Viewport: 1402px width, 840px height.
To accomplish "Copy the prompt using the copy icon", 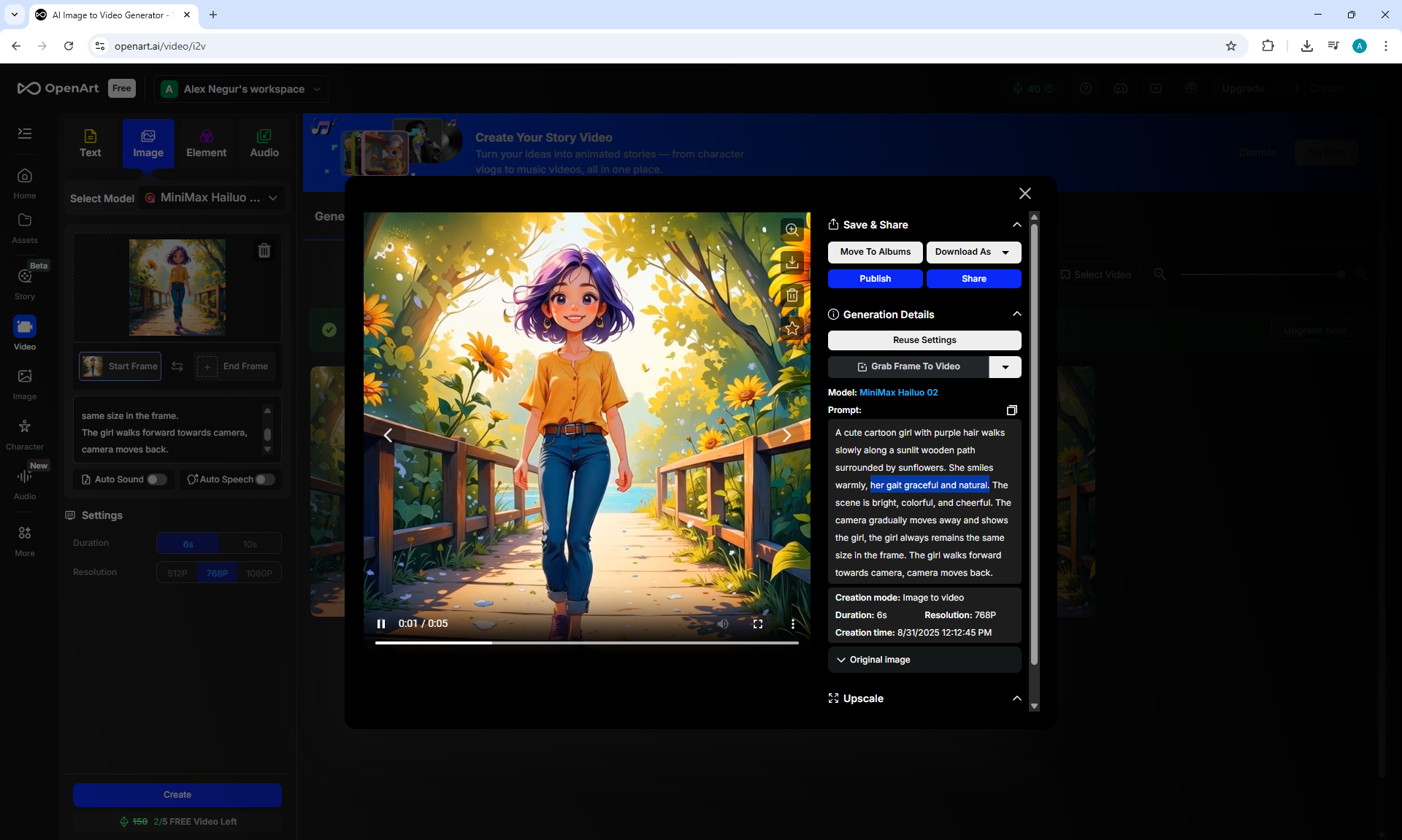I will [1011, 410].
